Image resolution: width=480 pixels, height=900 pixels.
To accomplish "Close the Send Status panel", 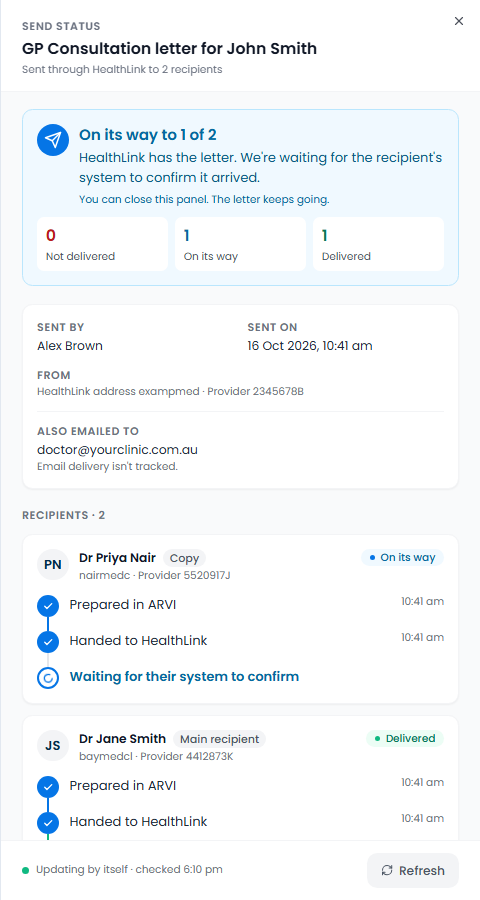I will [x=458, y=21].
